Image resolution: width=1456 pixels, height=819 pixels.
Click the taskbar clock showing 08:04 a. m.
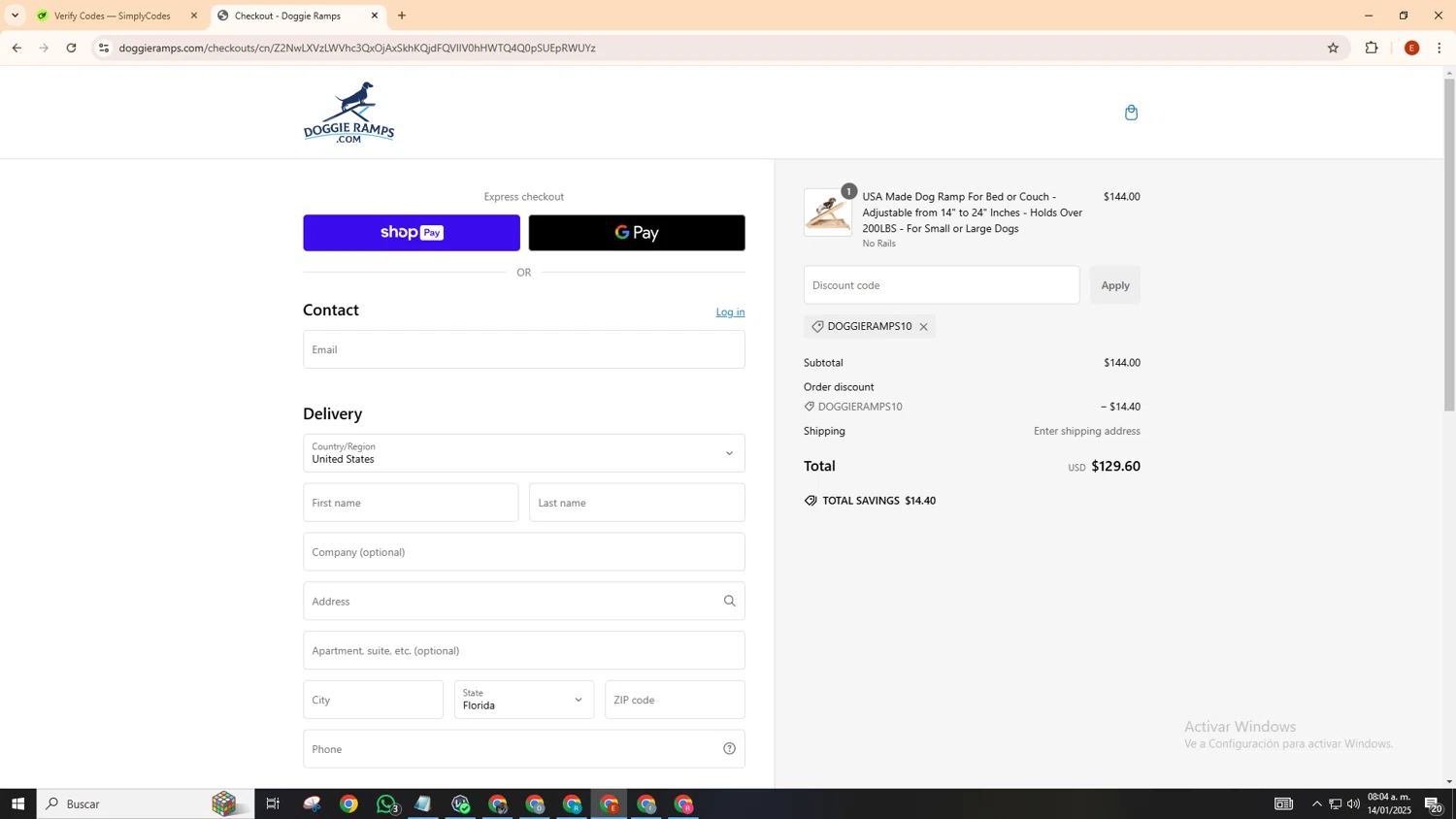coord(1389,803)
